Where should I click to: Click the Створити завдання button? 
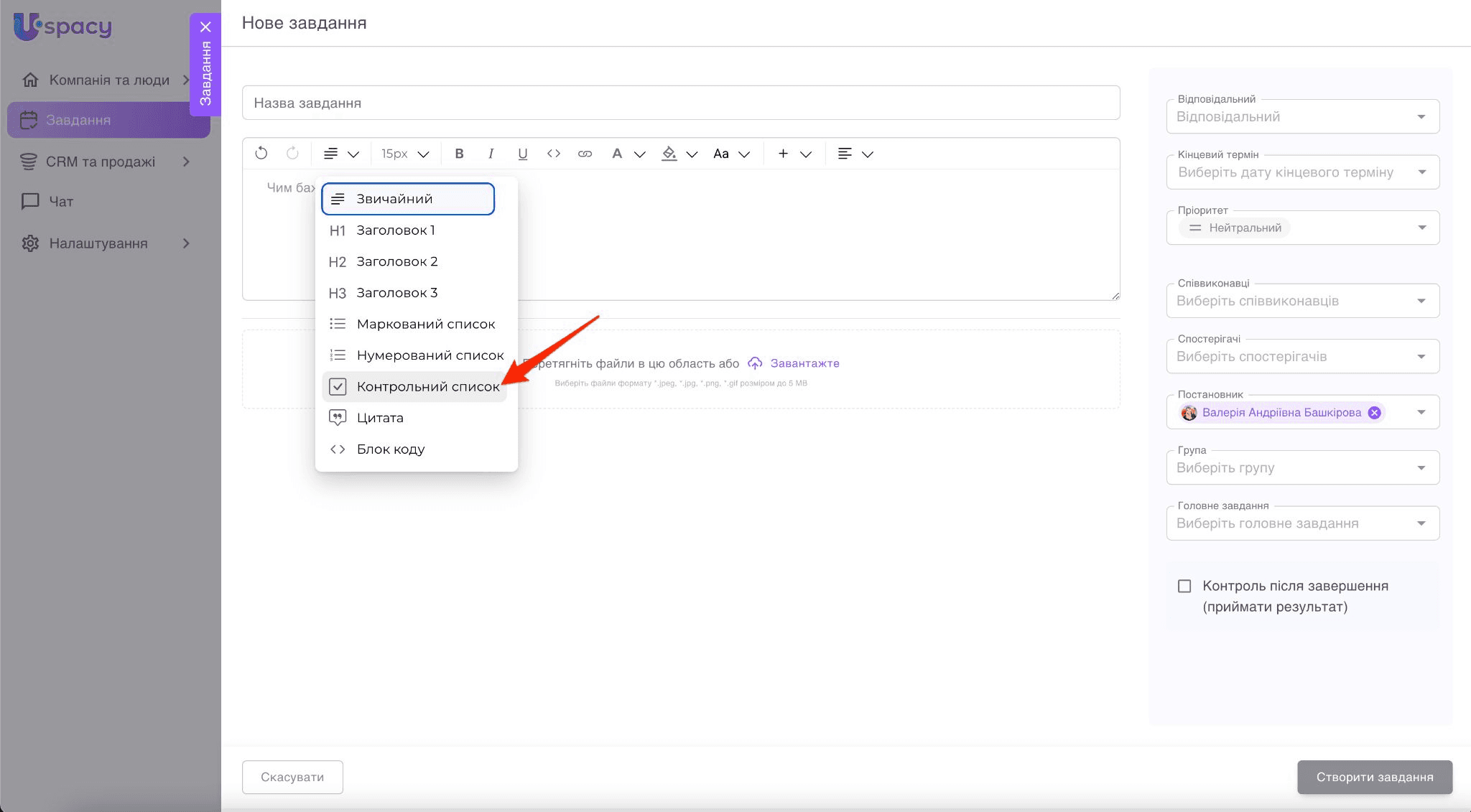(1374, 778)
